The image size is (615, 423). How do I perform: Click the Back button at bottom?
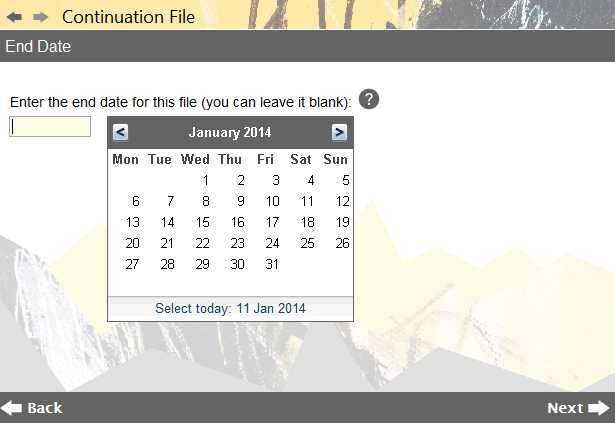click(x=31, y=408)
